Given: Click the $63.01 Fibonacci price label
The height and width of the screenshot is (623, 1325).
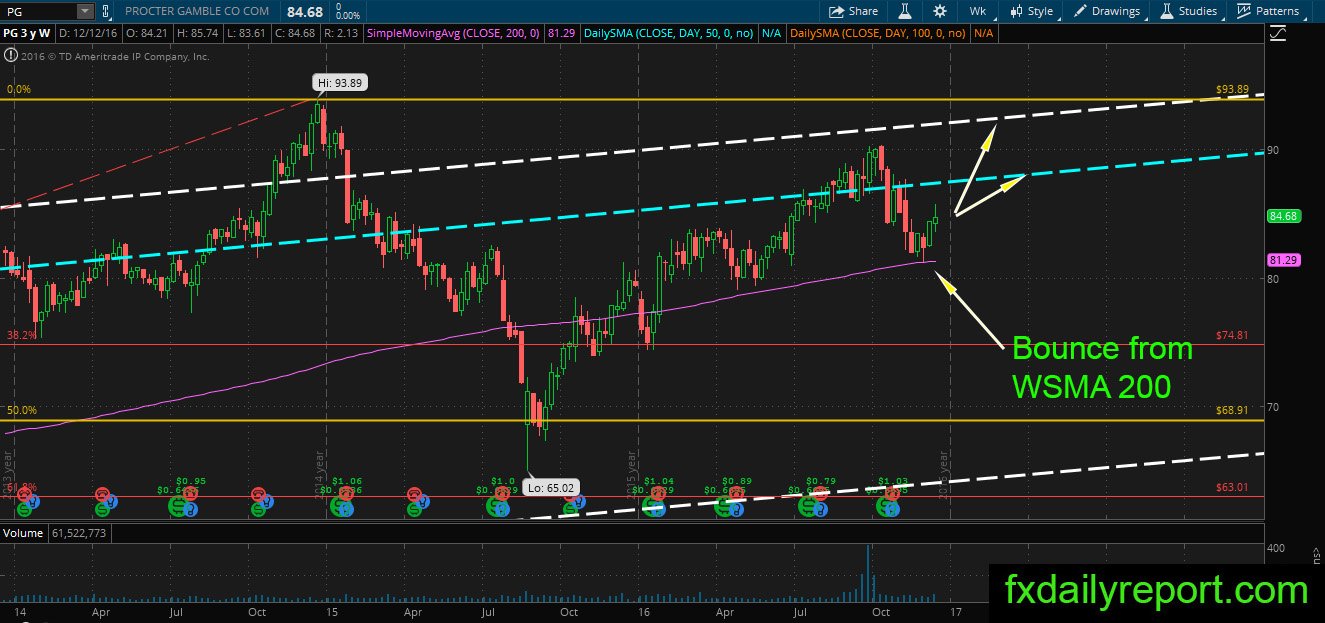Looking at the screenshot, I should point(1232,487).
